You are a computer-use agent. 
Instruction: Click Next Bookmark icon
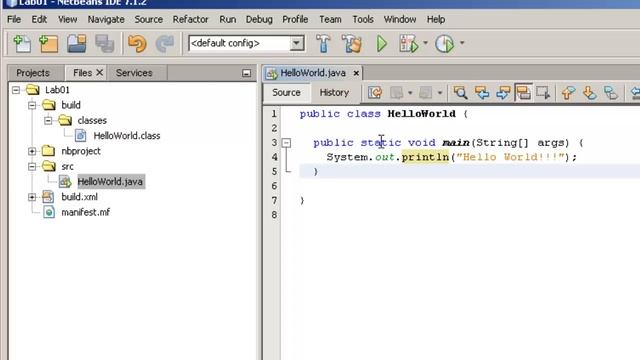(589, 93)
